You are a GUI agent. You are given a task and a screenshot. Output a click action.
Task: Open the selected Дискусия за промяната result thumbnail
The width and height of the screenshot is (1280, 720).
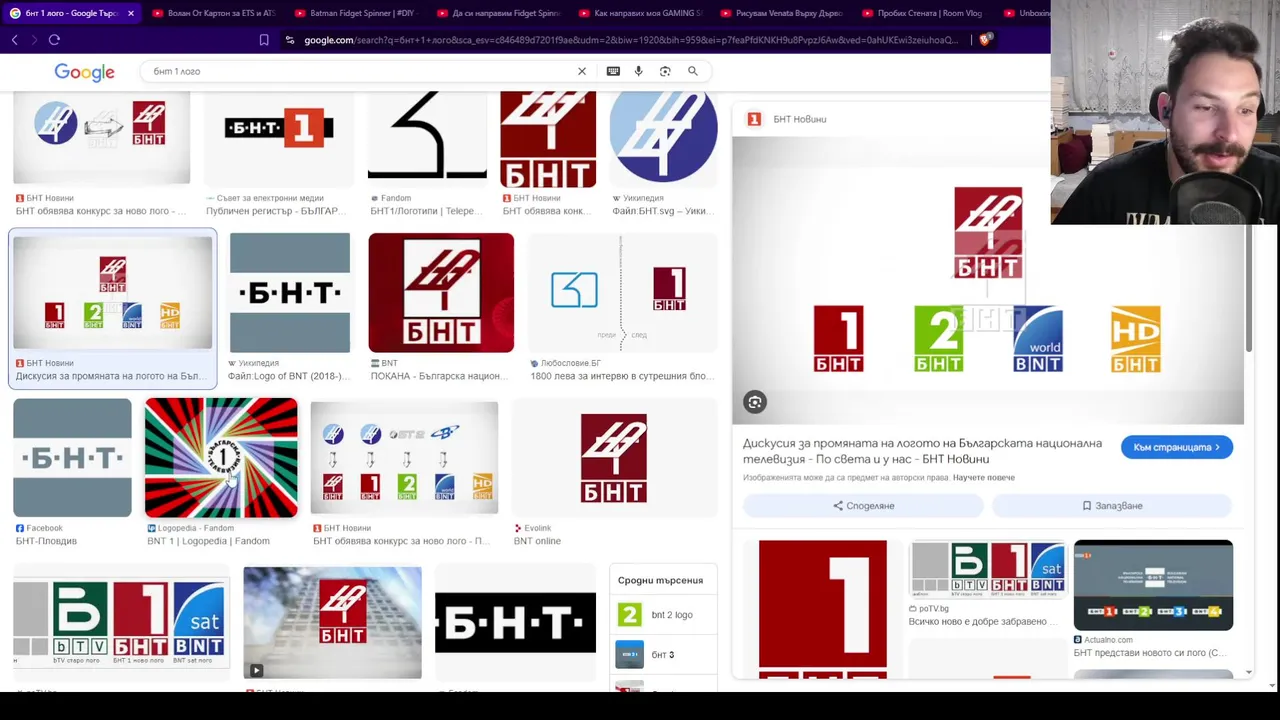[x=113, y=293]
